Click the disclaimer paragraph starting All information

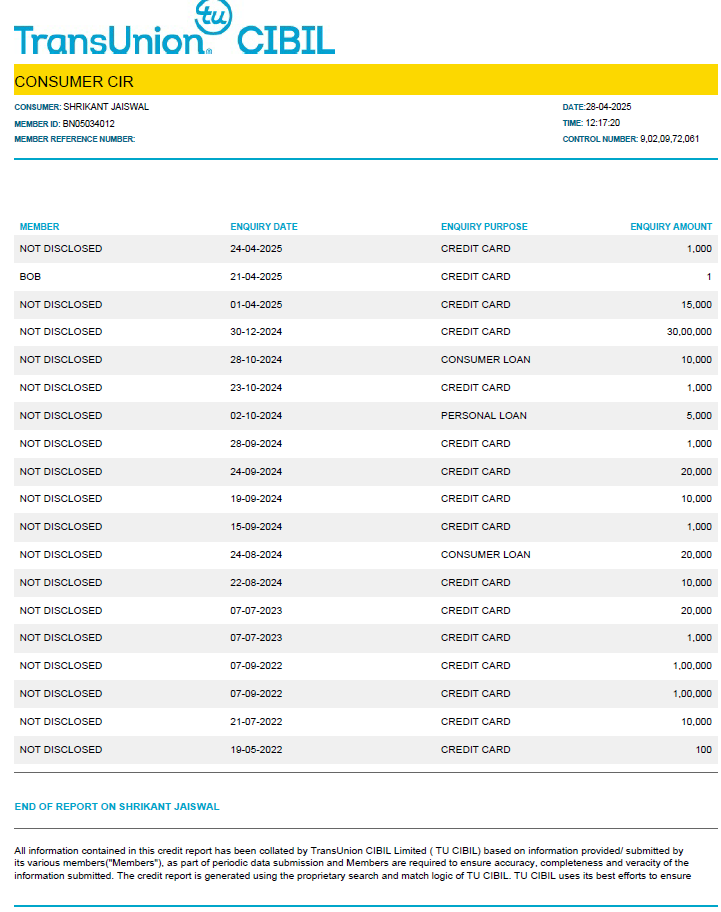[353, 863]
